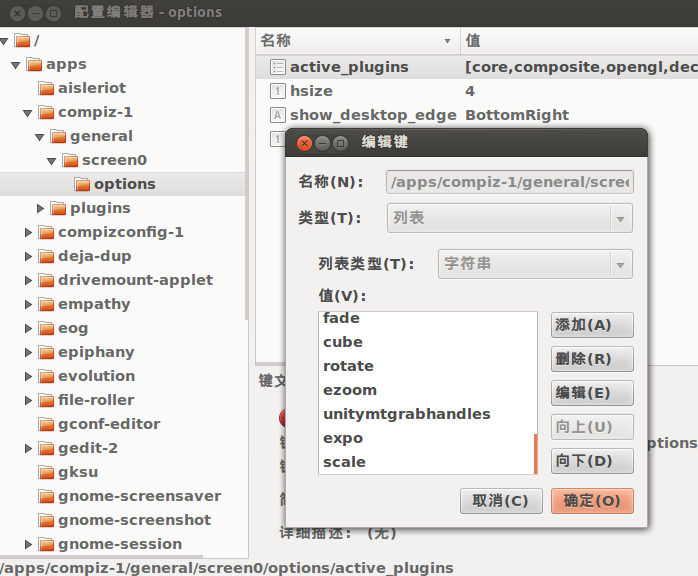Click the root / folder icon

pyautogui.click(x=22, y=41)
